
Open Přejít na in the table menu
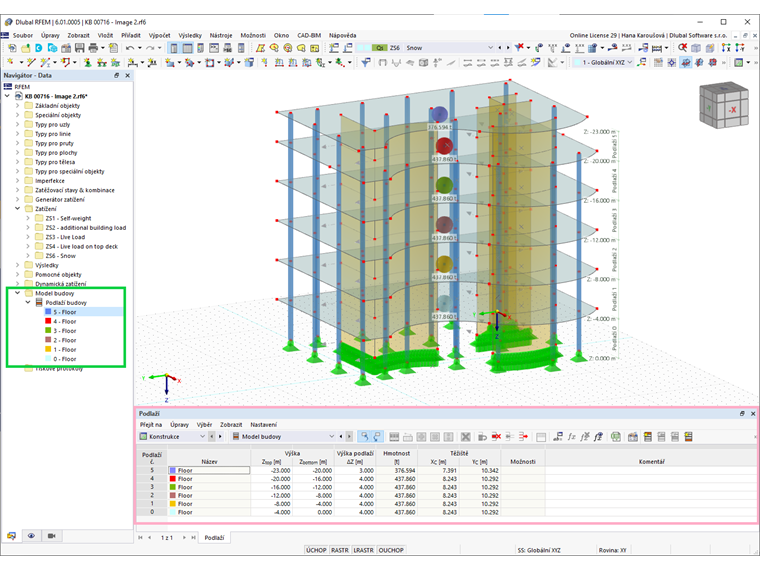pos(151,425)
